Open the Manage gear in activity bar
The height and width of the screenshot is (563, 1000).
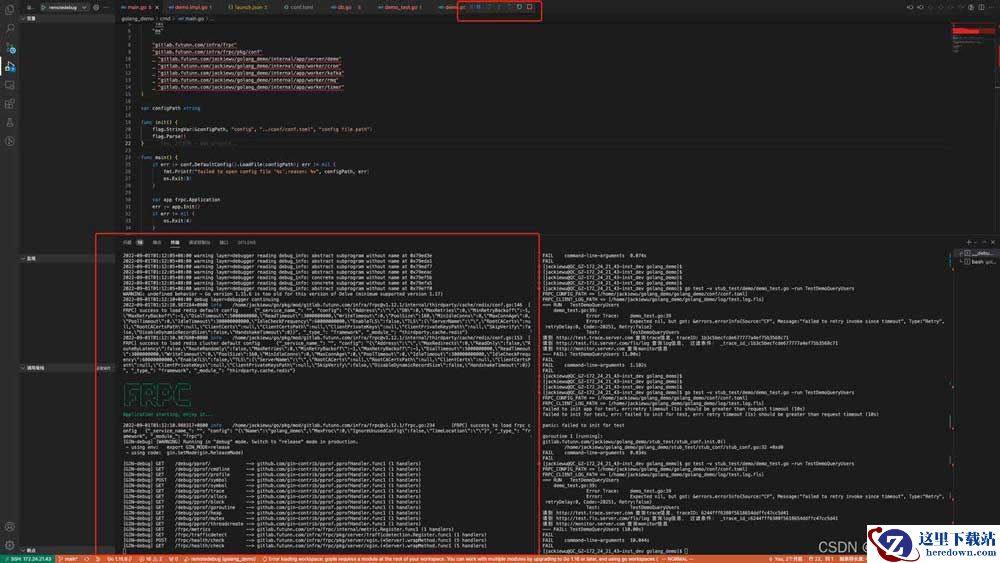10,545
